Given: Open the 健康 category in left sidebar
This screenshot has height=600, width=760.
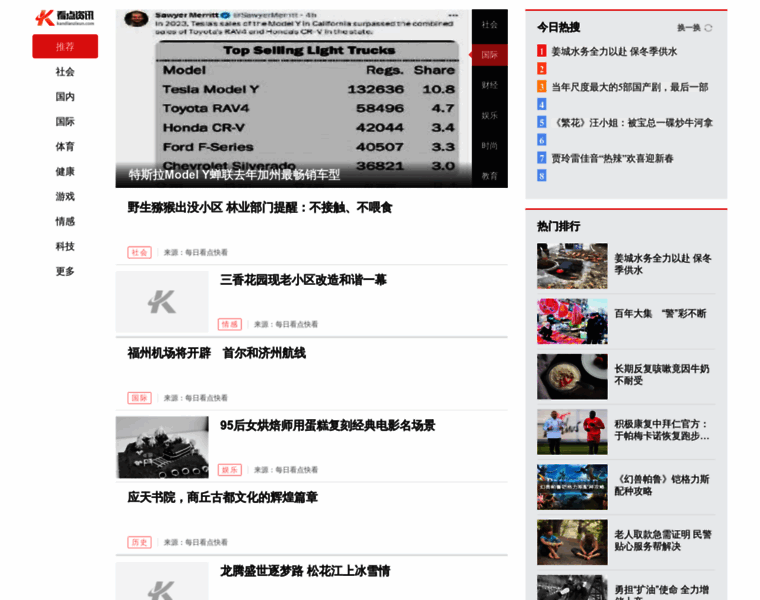Looking at the screenshot, I should (65, 172).
